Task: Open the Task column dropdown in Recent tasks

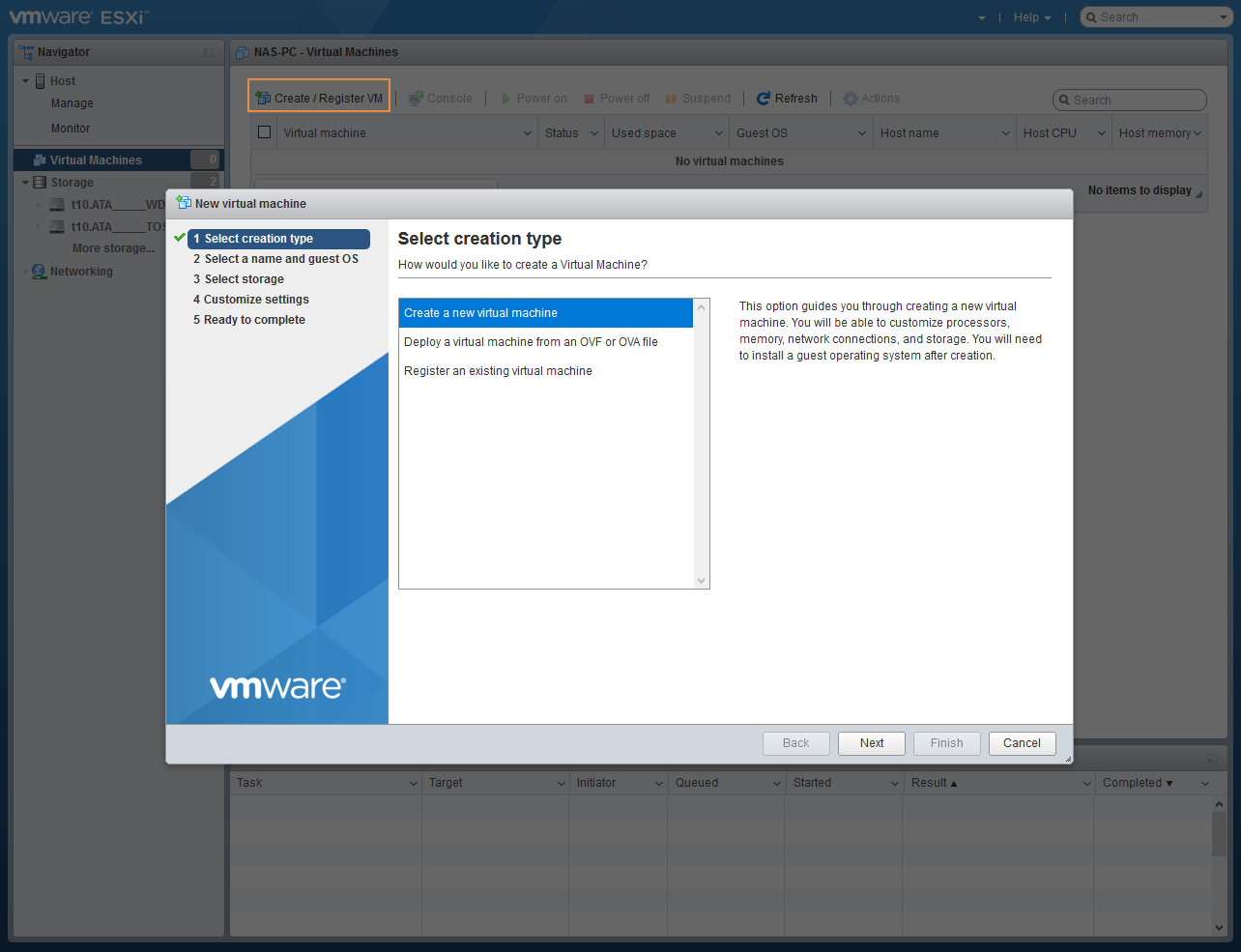Action: 414,784
